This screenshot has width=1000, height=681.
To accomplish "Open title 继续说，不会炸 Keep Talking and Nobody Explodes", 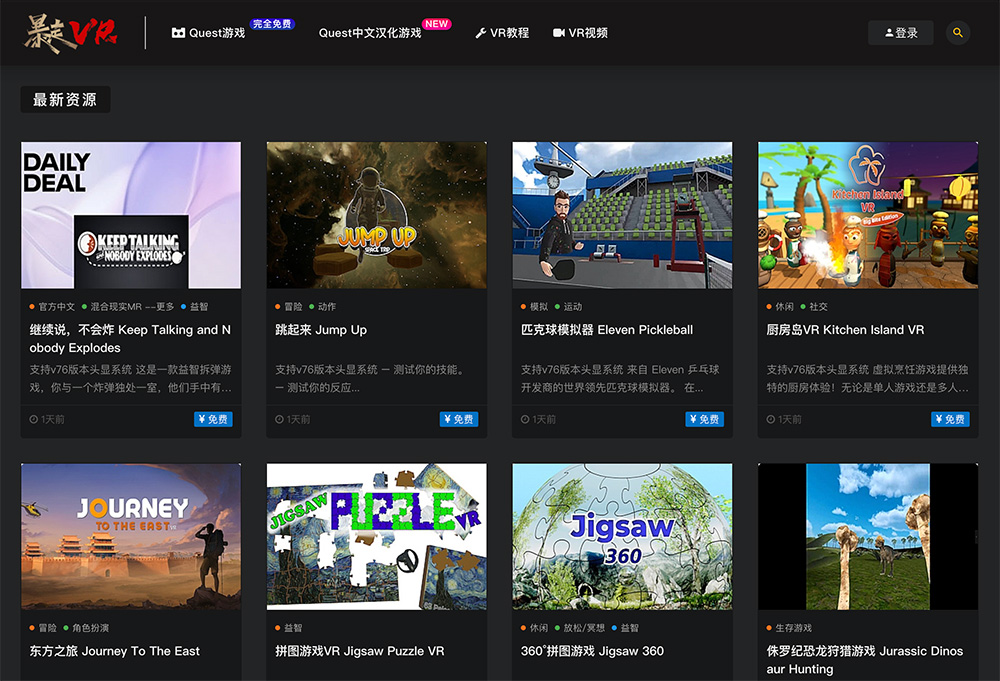I will [x=130, y=339].
